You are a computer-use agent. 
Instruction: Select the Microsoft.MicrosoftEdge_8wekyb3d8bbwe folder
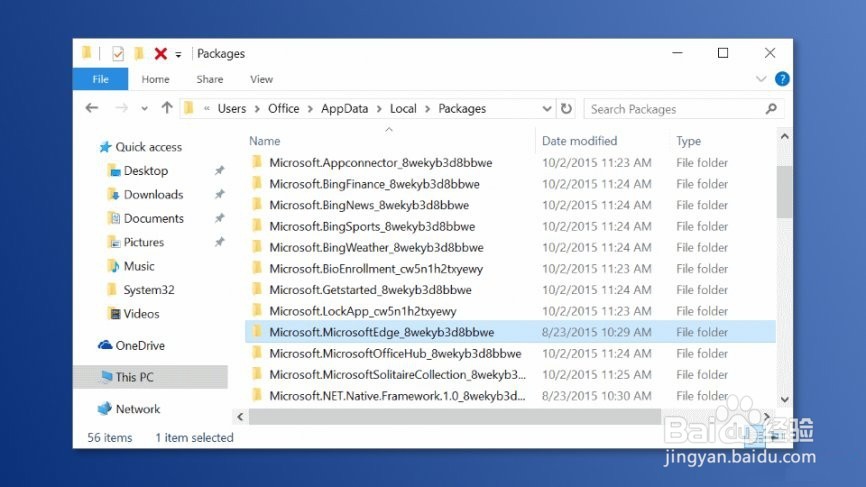(510, 332)
